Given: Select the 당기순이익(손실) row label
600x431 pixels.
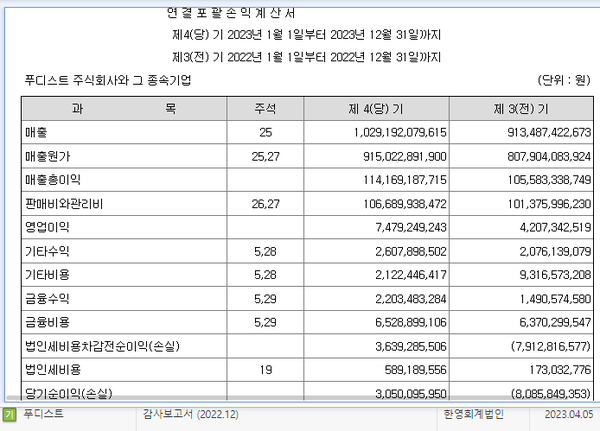Looking at the screenshot, I should [69, 393].
